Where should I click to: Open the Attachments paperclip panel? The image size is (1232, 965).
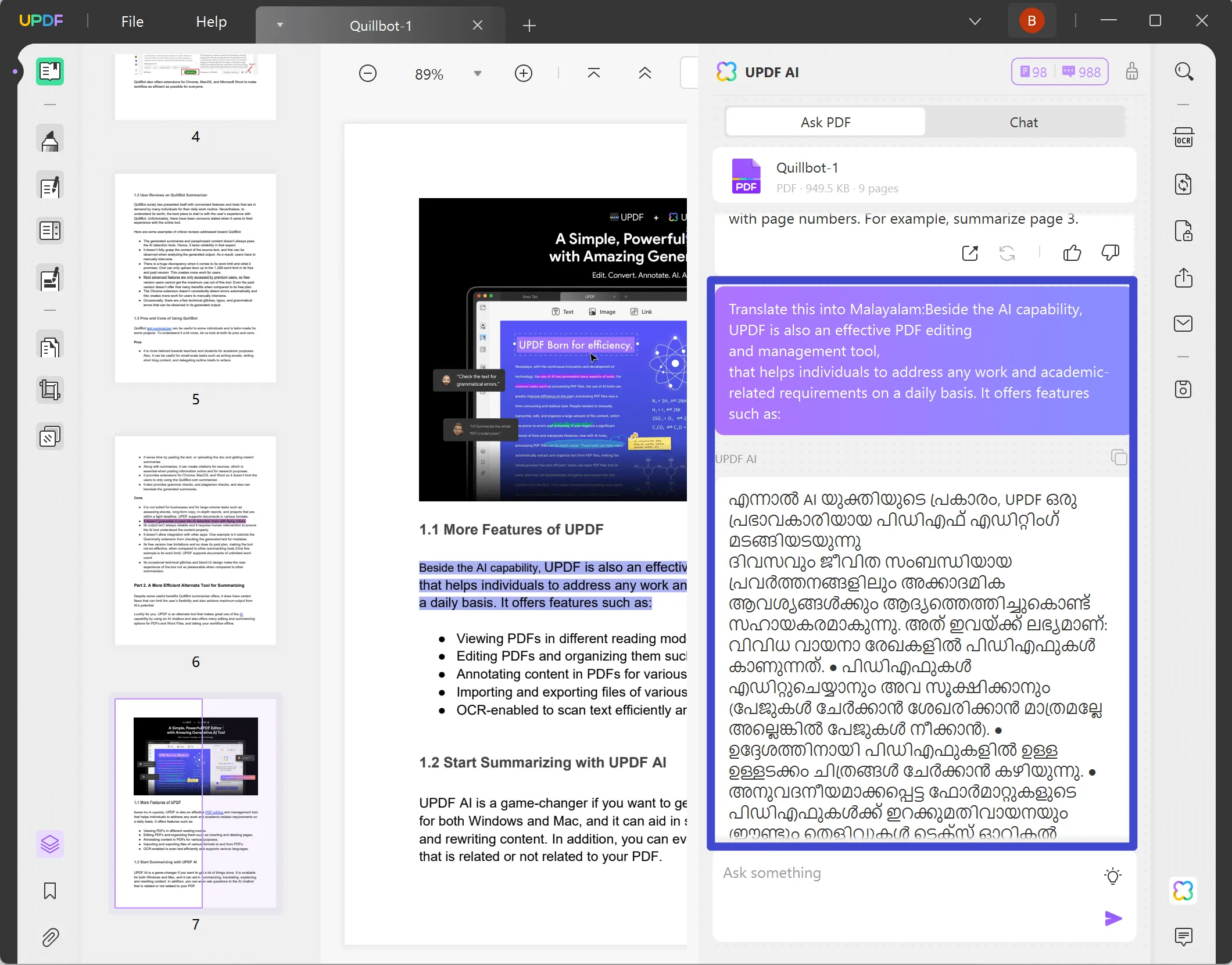(50, 937)
